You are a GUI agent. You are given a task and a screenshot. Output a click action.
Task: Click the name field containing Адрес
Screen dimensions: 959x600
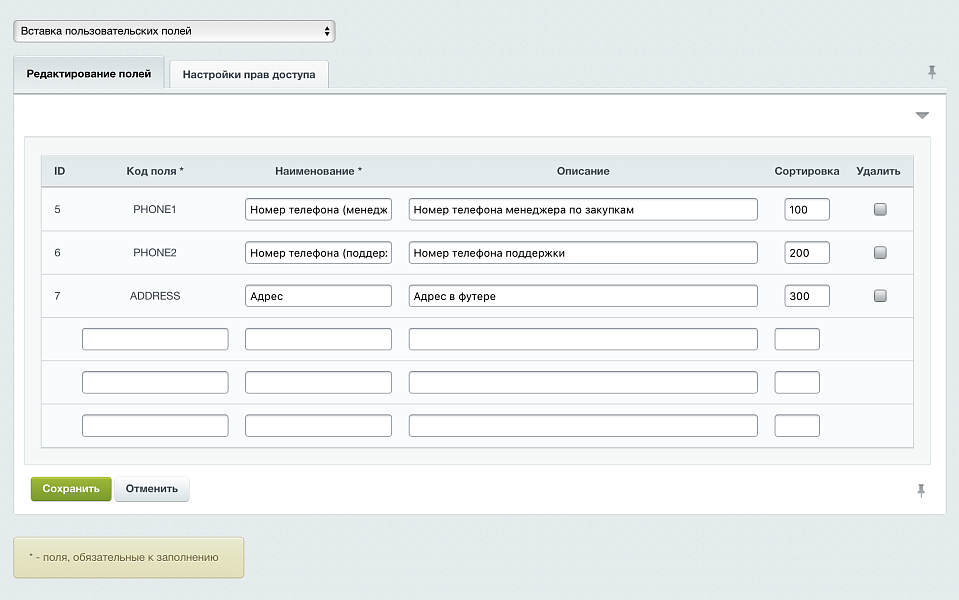(x=318, y=296)
